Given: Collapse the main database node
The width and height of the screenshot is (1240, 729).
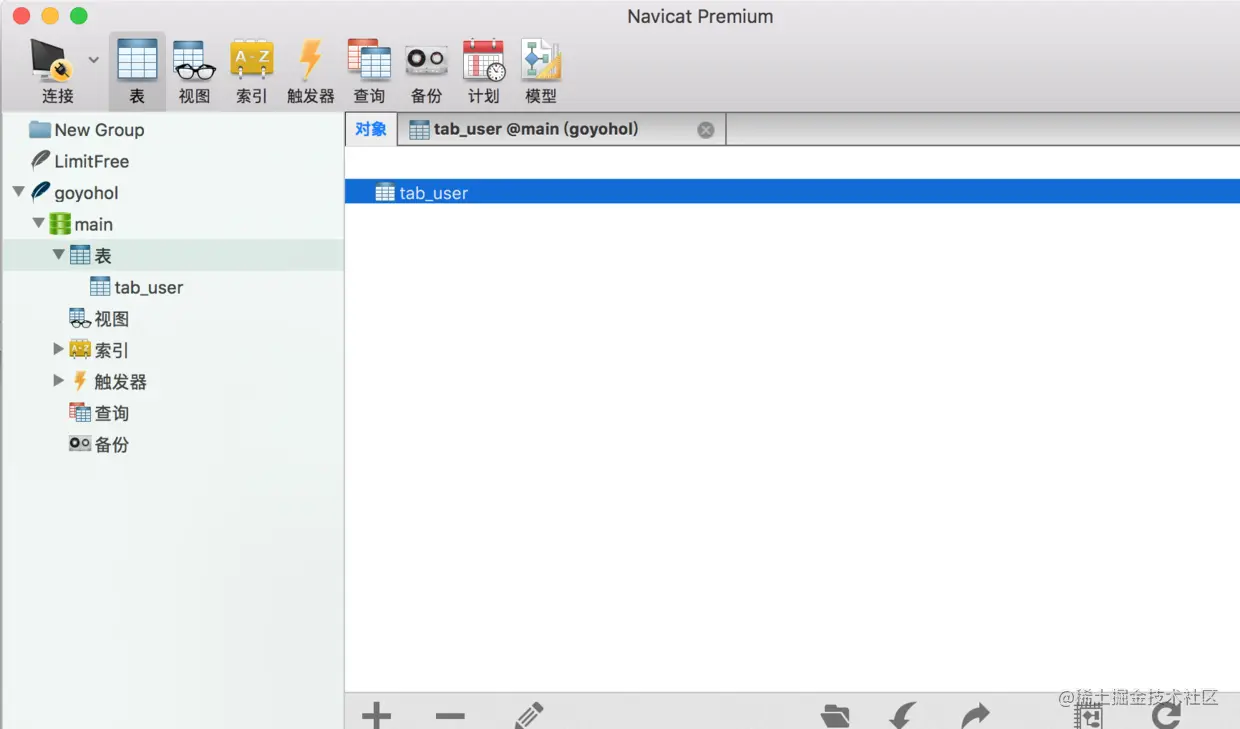Looking at the screenshot, I should [x=38, y=223].
